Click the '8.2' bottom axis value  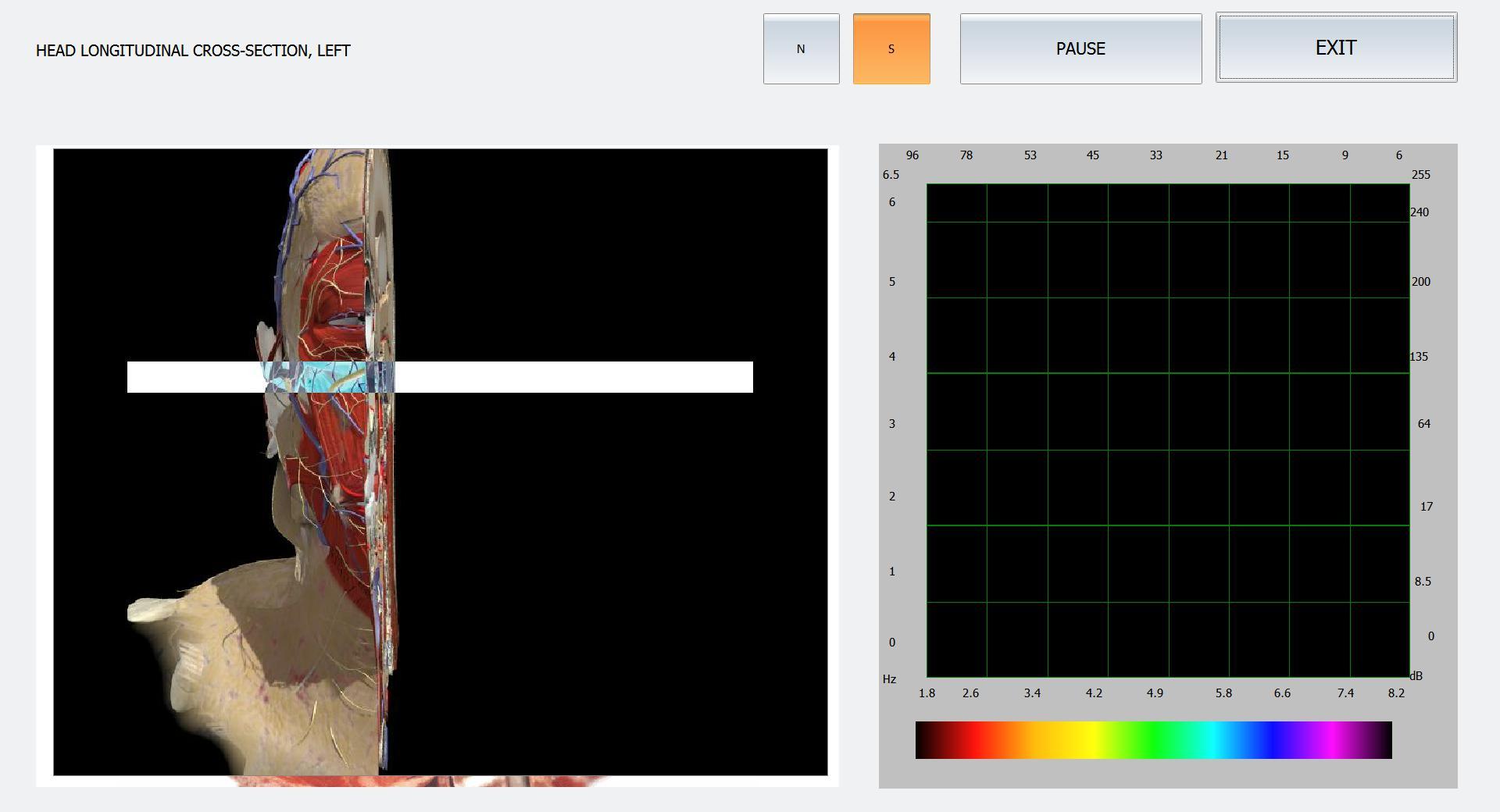(x=1396, y=693)
